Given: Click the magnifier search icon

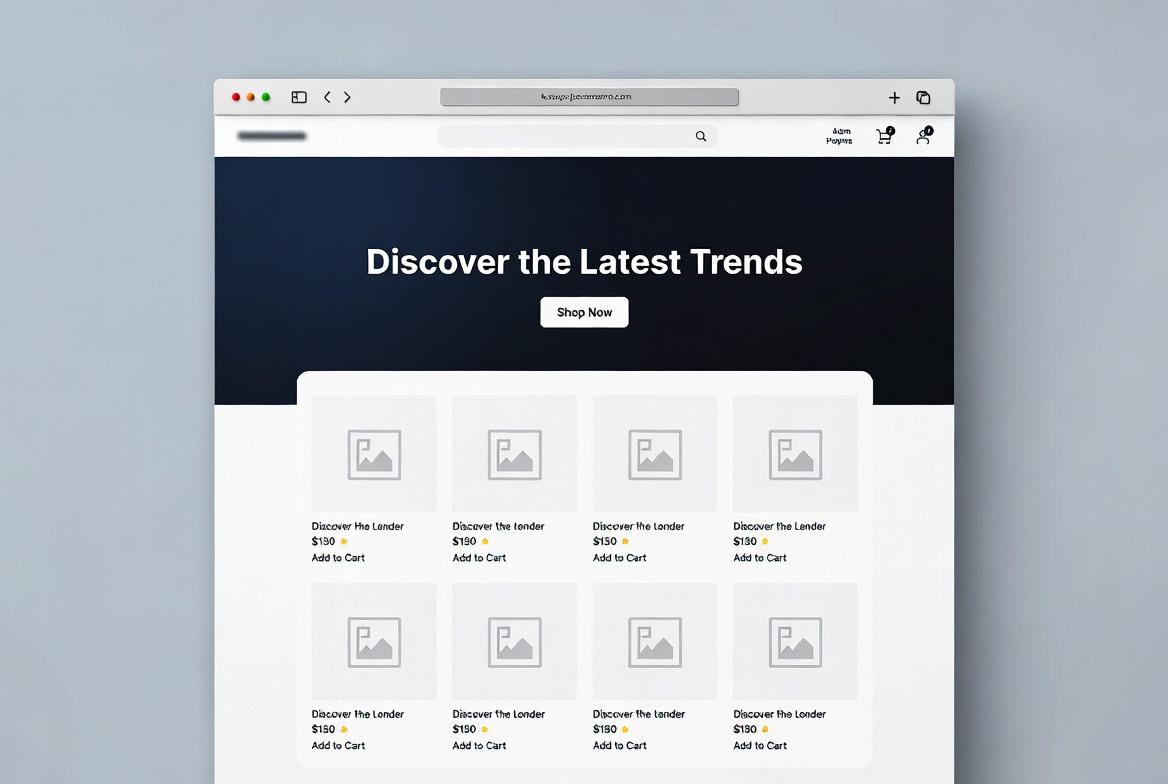Looking at the screenshot, I should 701,136.
